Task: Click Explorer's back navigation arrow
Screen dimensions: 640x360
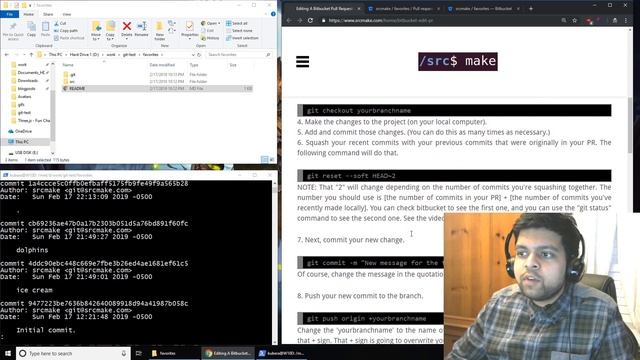Action: pyautogui.click(x=7, y=54)
